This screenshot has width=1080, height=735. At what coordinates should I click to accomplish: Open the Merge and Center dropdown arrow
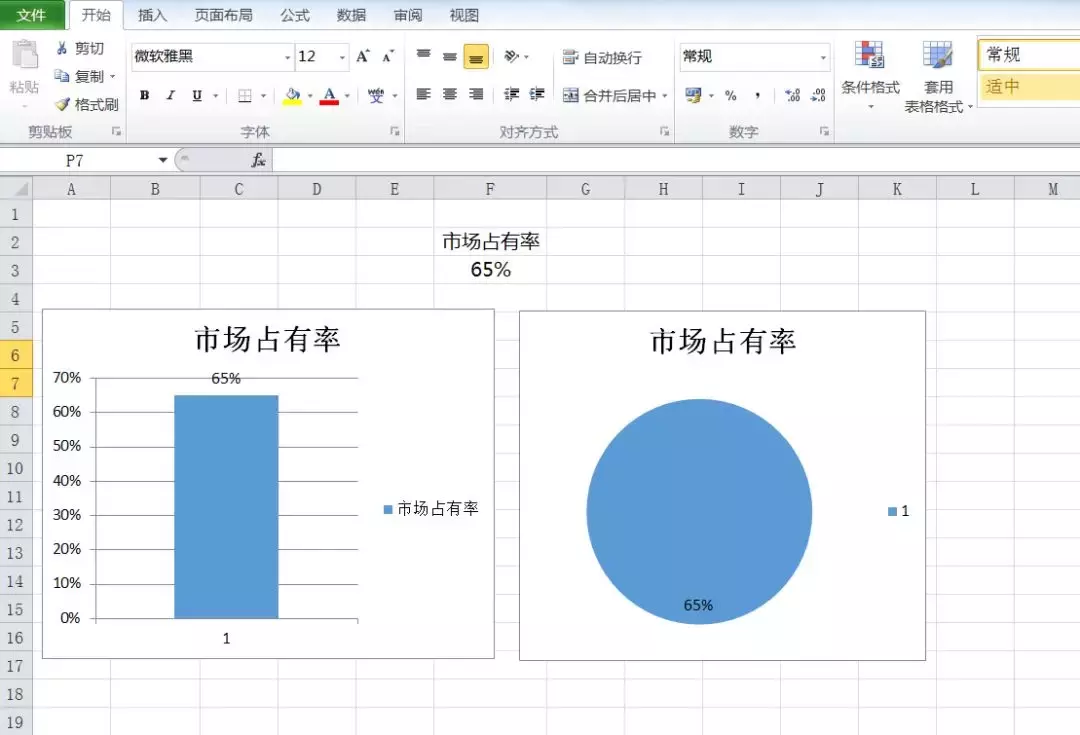click(665, 95)
